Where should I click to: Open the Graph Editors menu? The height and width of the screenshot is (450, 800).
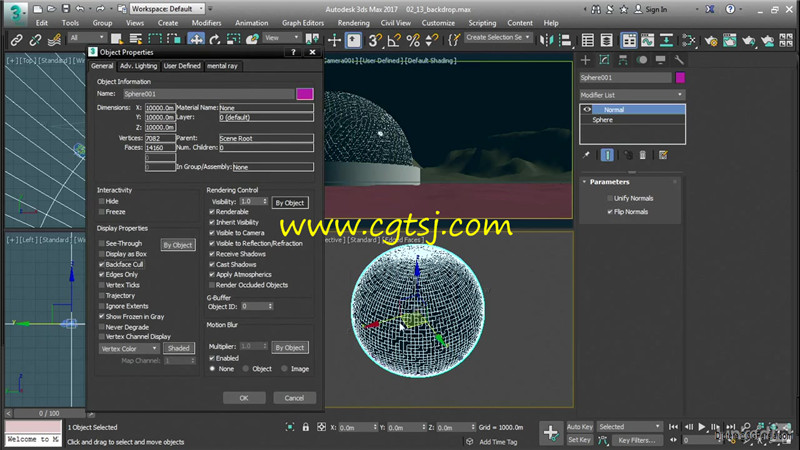click(x=303, y=23)
